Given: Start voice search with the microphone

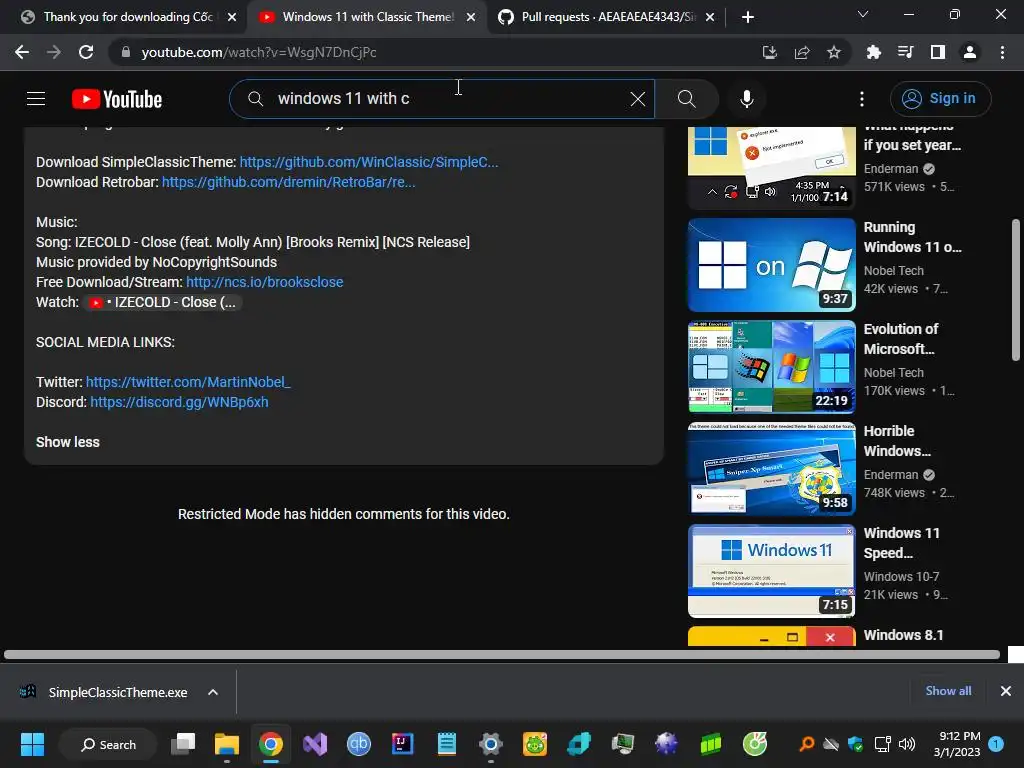Looking at the screenshot, I should point(746,99).
